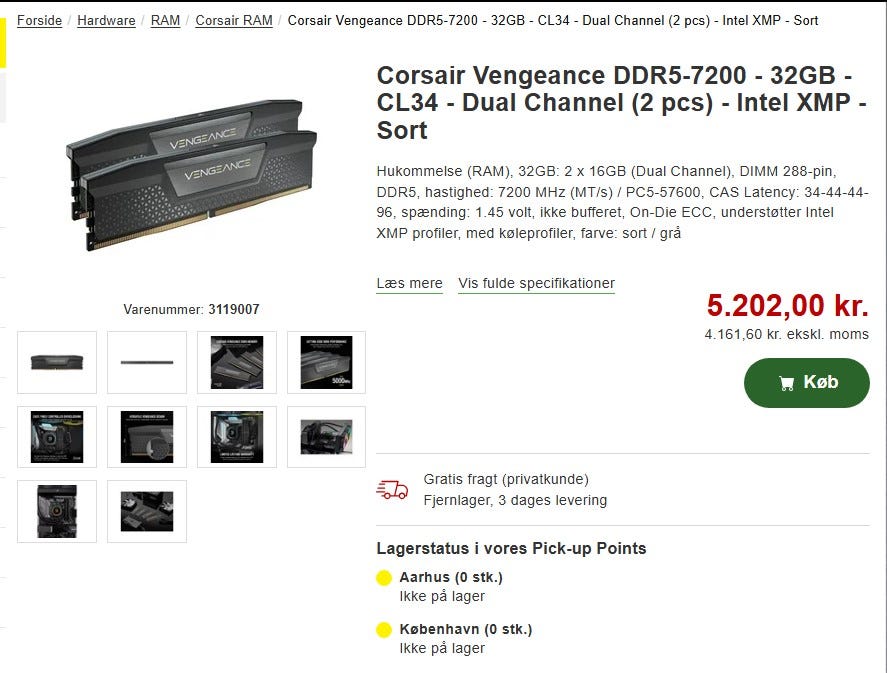Click the red delivery truck icon
The image size is (887, 673).
click(392, 490)
